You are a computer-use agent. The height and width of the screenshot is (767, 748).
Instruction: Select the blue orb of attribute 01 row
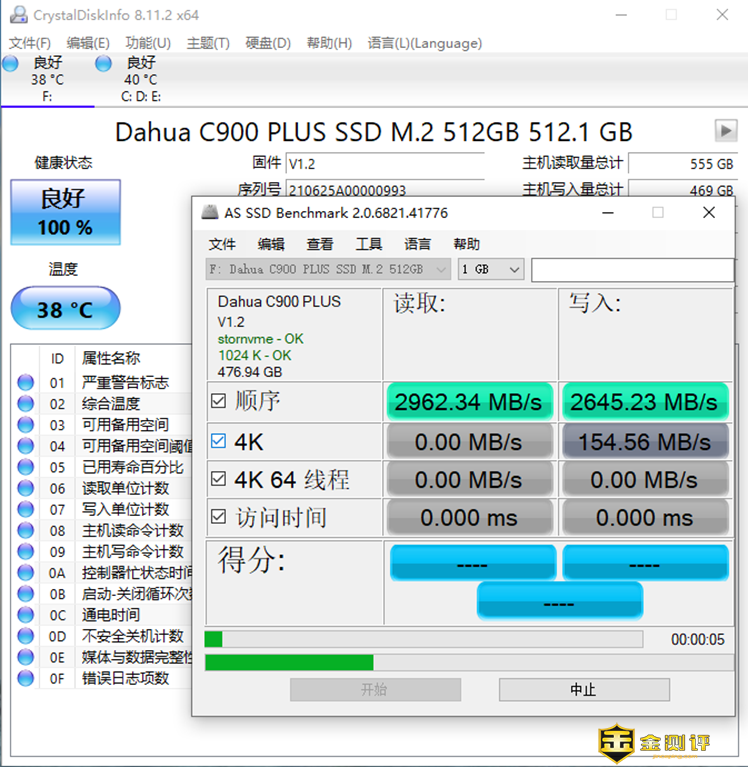pyautogui.click(x=25, y=382)
